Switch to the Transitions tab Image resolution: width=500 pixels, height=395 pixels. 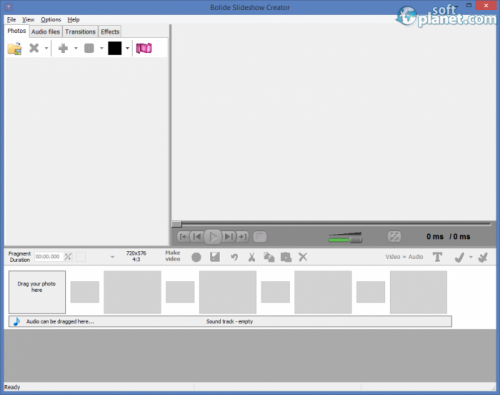coord(80,32)
